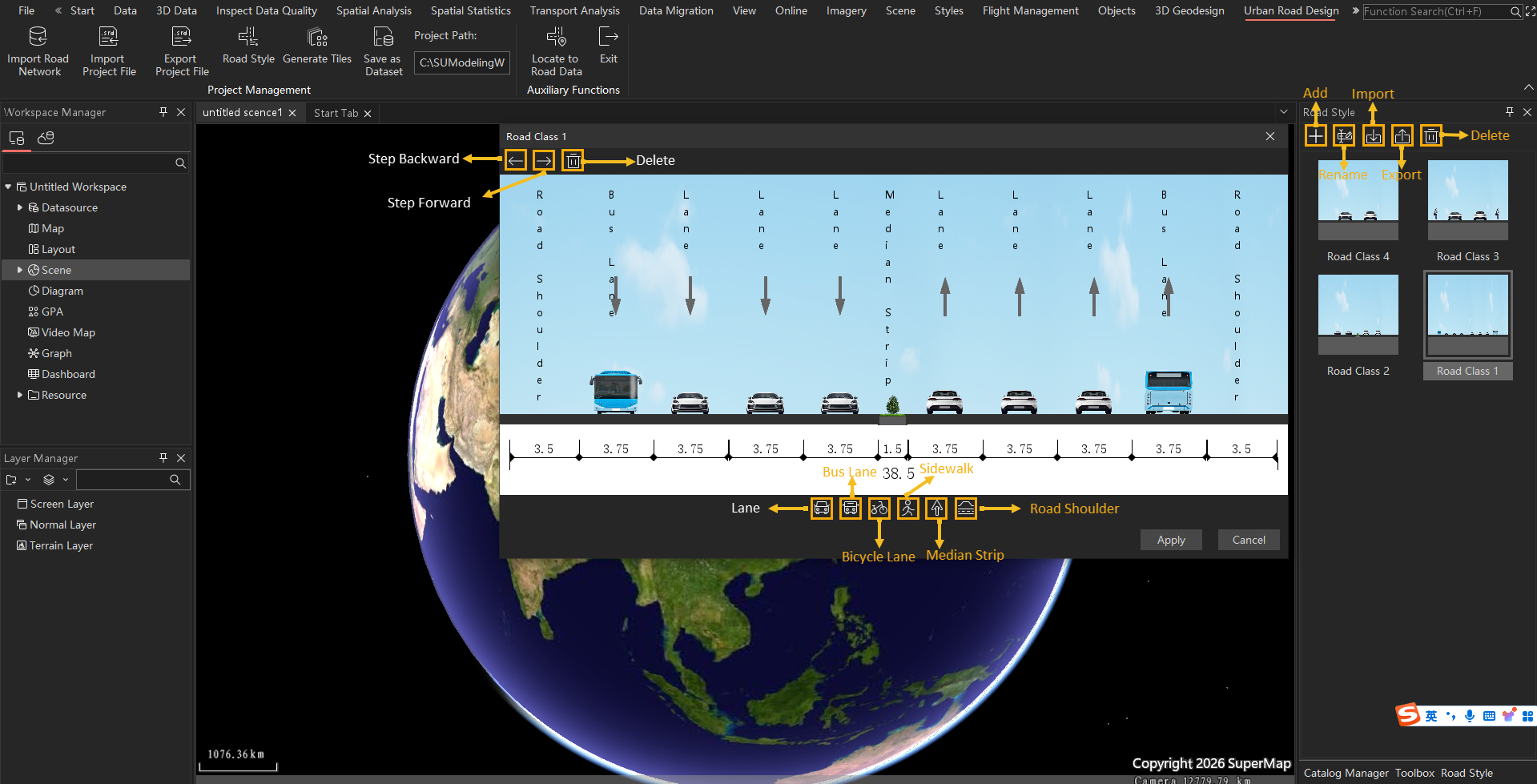Open the Transport Analysis ribbon tab
This screenshot has height=784, width=1537.
(574, 10)
